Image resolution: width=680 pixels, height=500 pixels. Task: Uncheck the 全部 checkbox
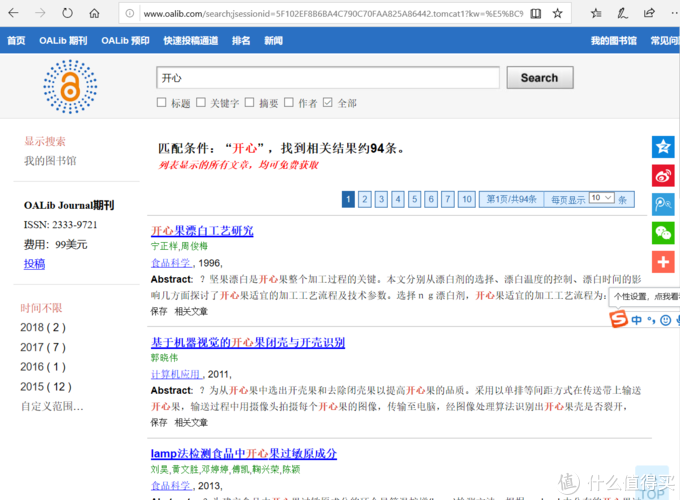point(327,103)
